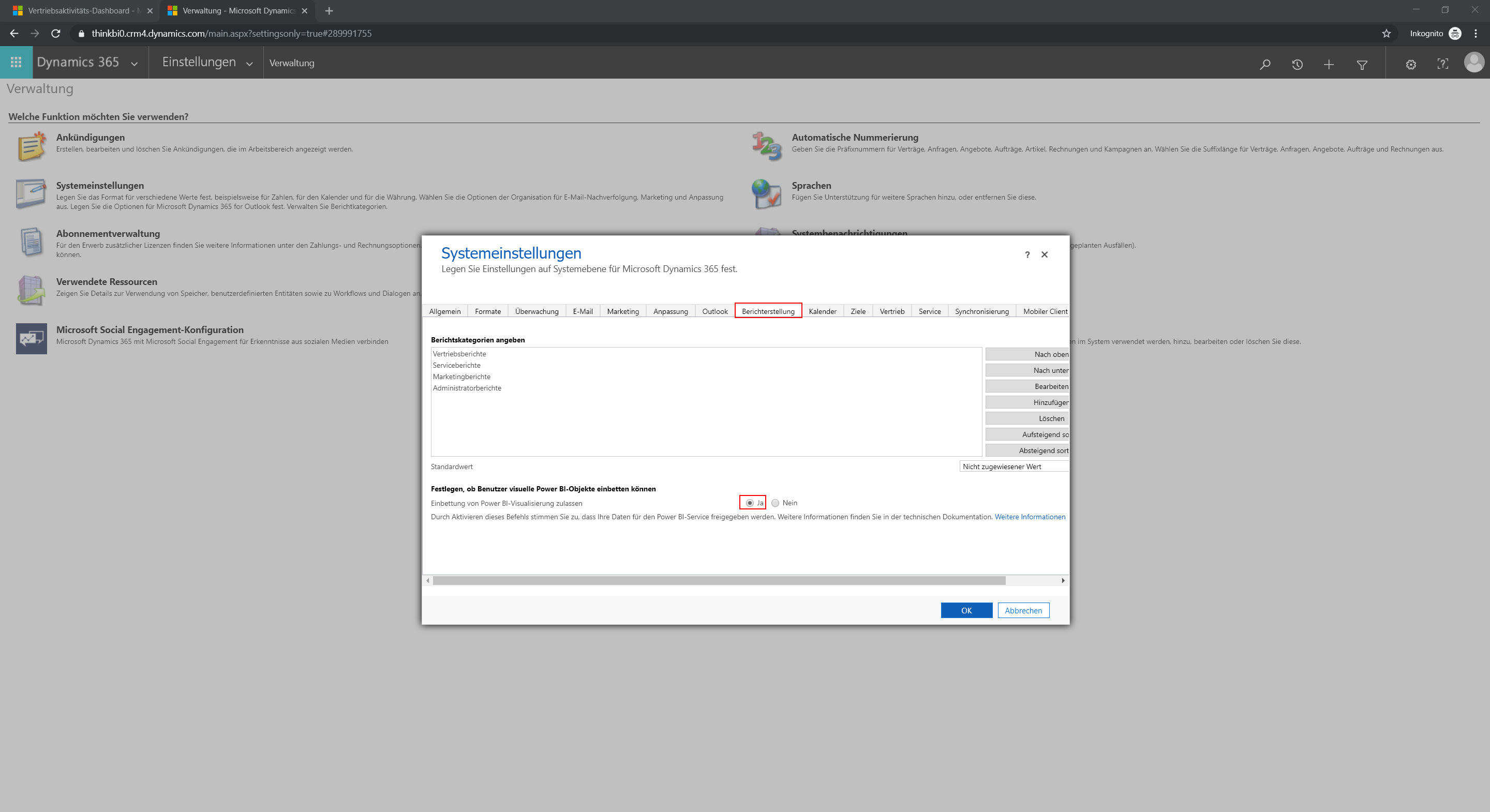Select Administratorberichte in category list
1490x812 pixels.
point(467,388)
